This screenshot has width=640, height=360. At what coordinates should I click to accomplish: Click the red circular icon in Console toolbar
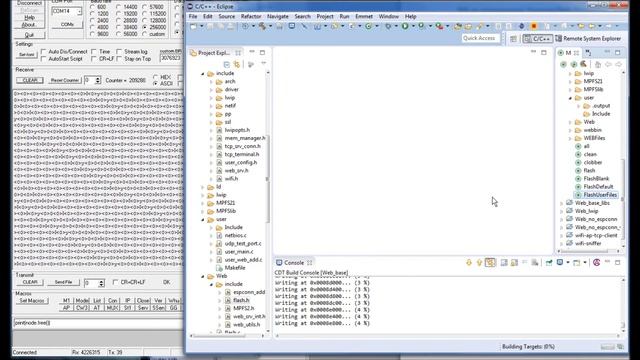596,262
